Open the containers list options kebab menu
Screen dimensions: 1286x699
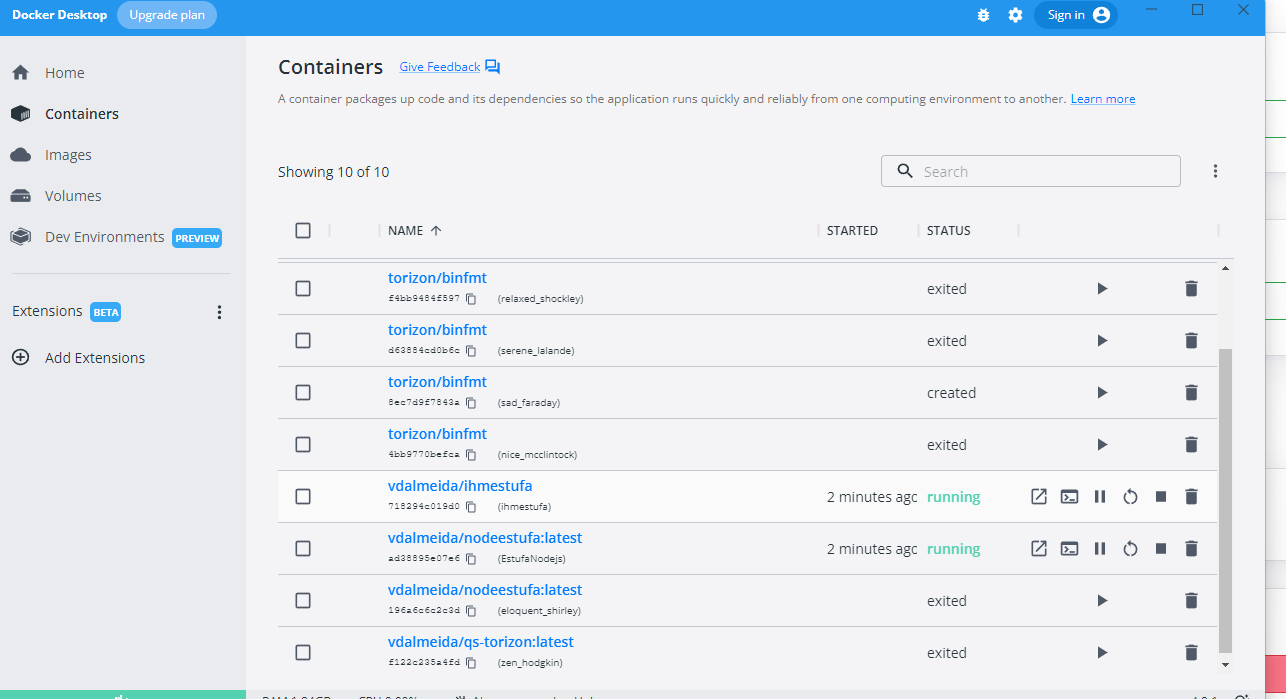[x=1216, y=171]
